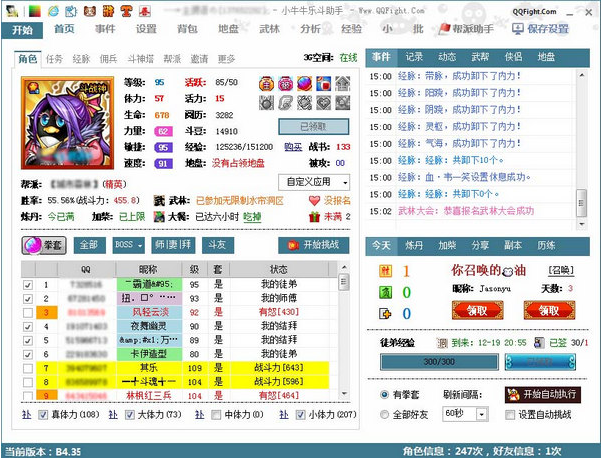Image resolution: width=602 pixels, height=458 pixels.
Task: Open the 副本 tab
Action: (513, 245)
